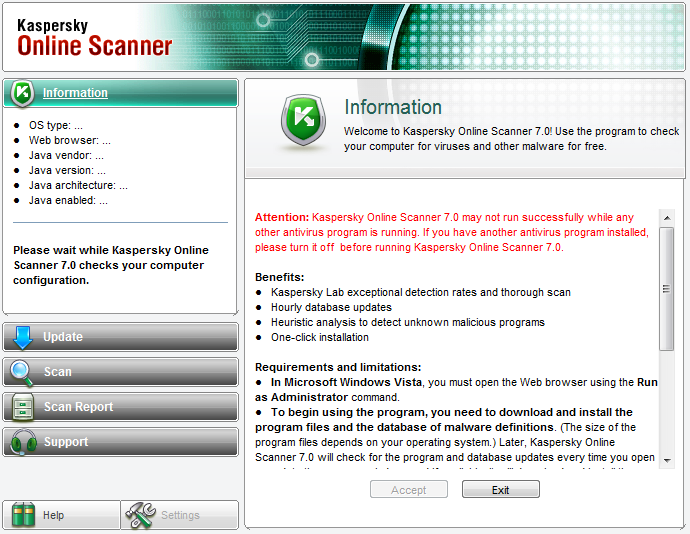This screenshot has height=534, width=690.
Task: Click the large green shield logo in Information header
Action: click(304, 119)
